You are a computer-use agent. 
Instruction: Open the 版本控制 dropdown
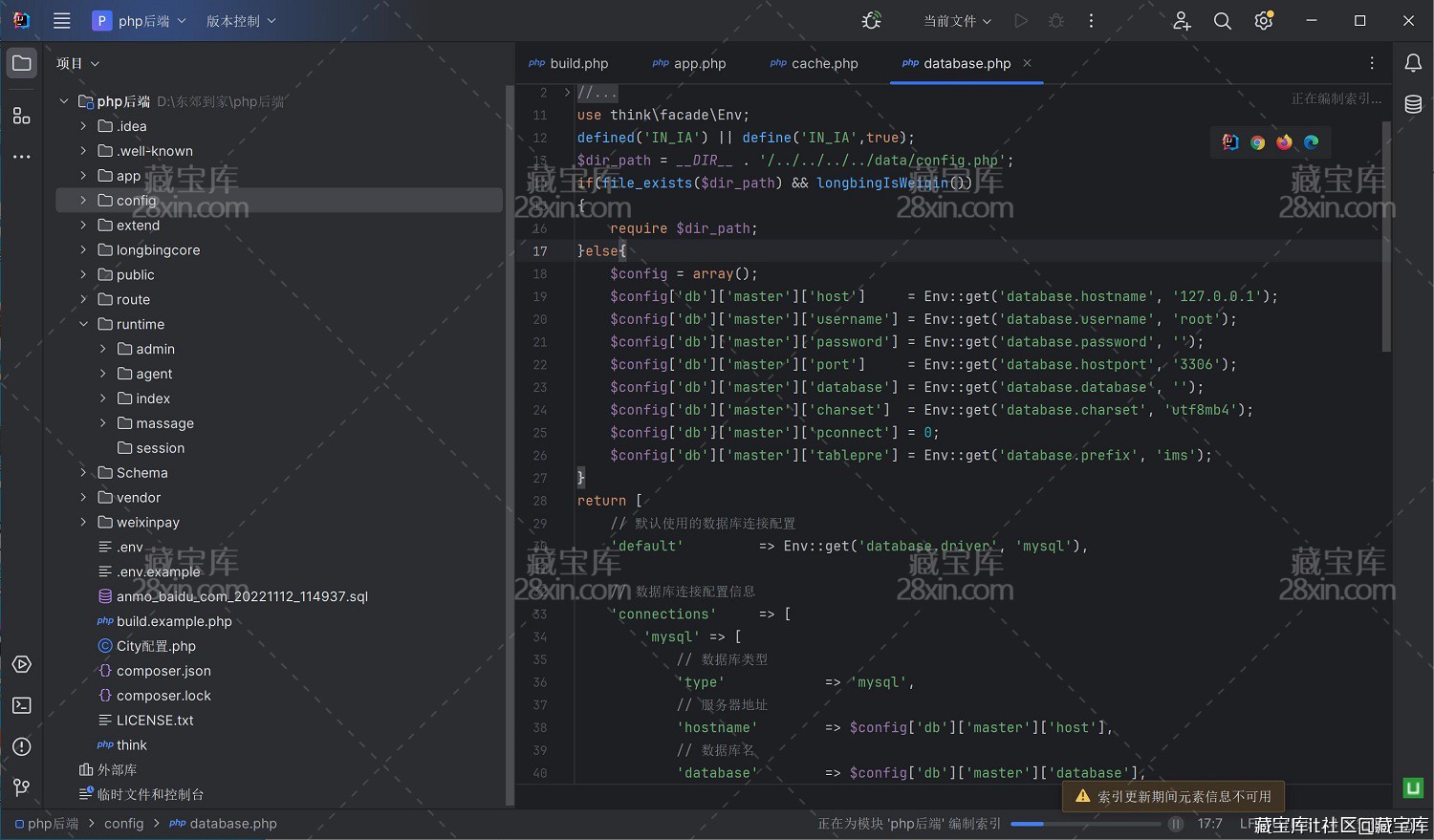(x=241, y=21)
